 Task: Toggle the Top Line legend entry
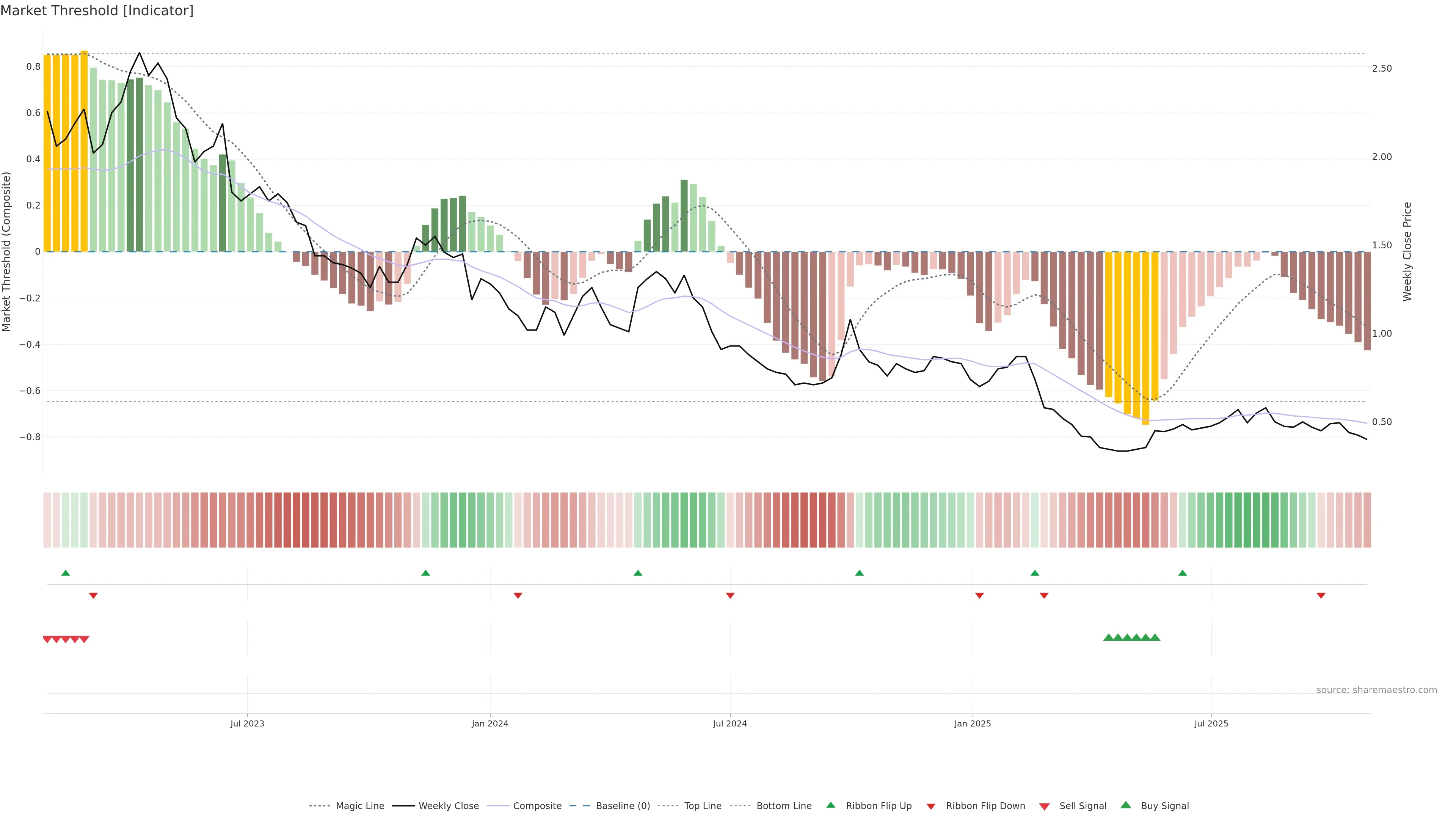click(x=703, y=806)
